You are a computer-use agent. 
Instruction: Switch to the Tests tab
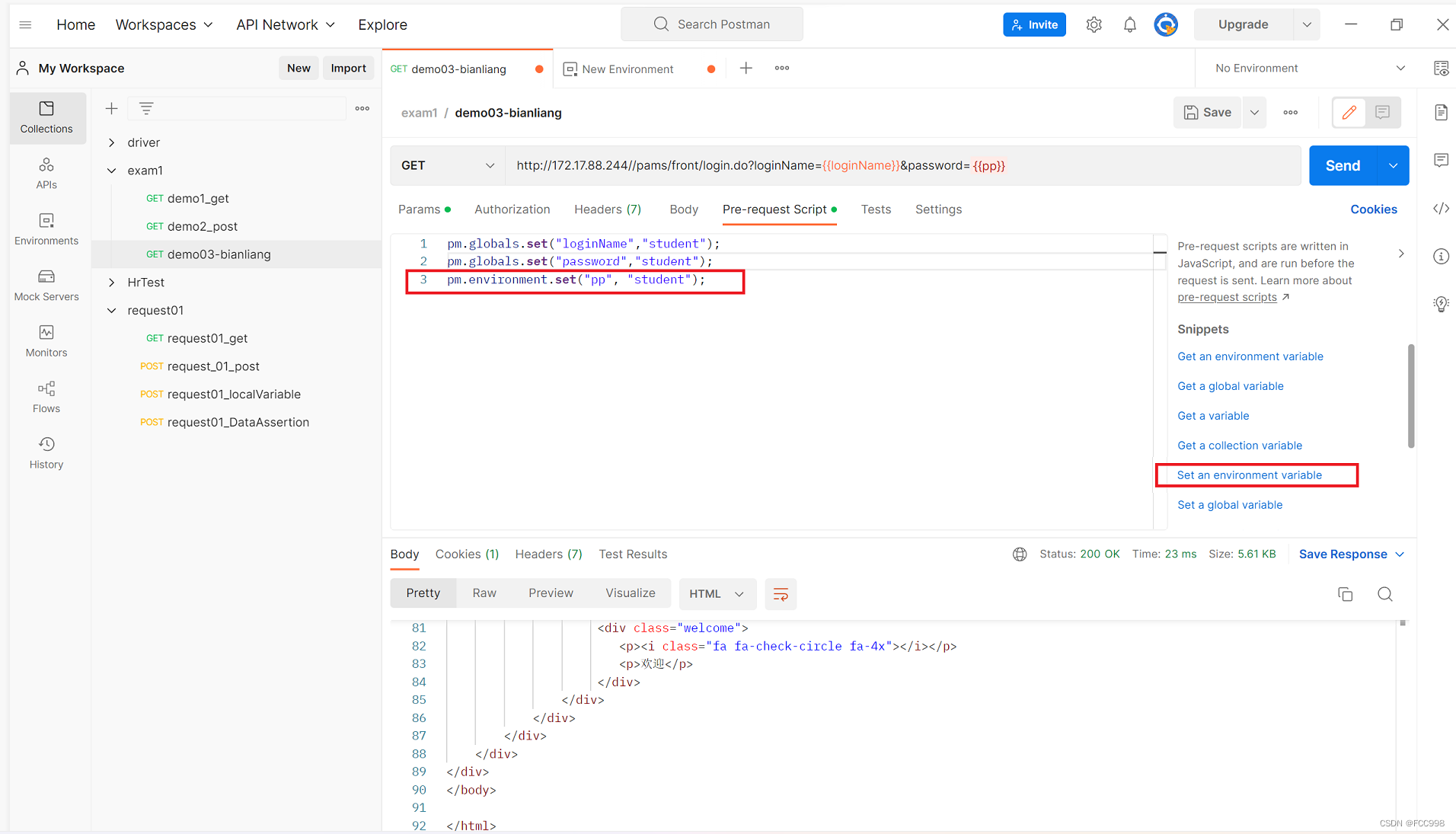pyautogui.click(x=876, y=209)
